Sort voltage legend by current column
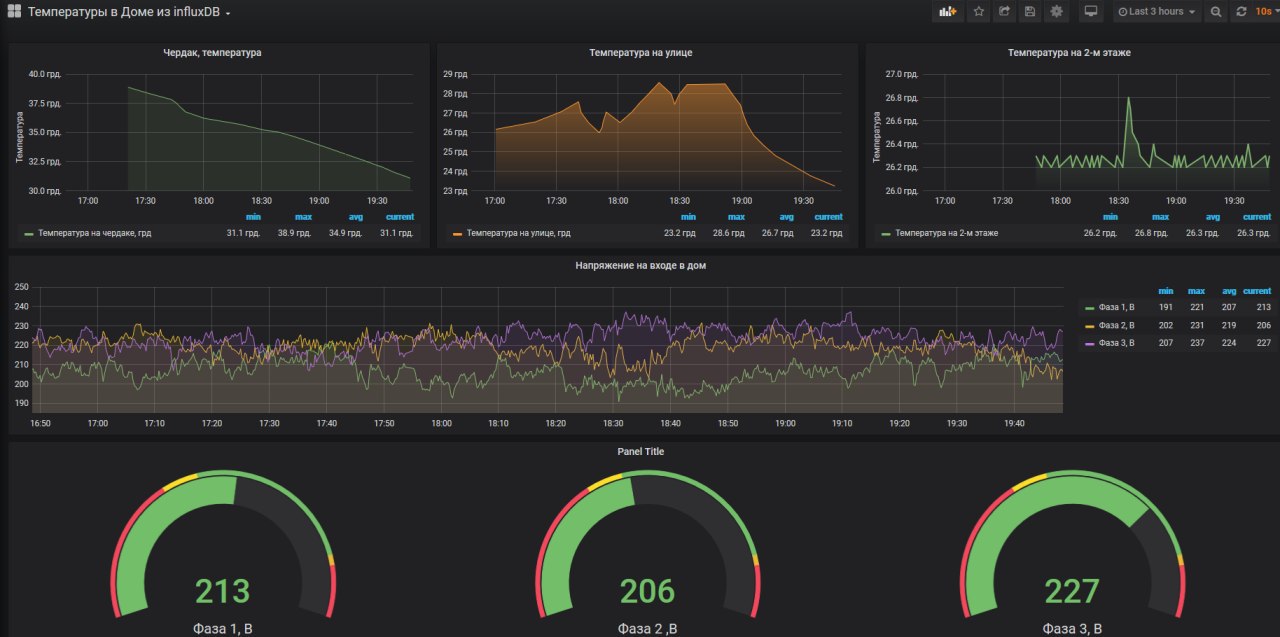 [1257, 291]
